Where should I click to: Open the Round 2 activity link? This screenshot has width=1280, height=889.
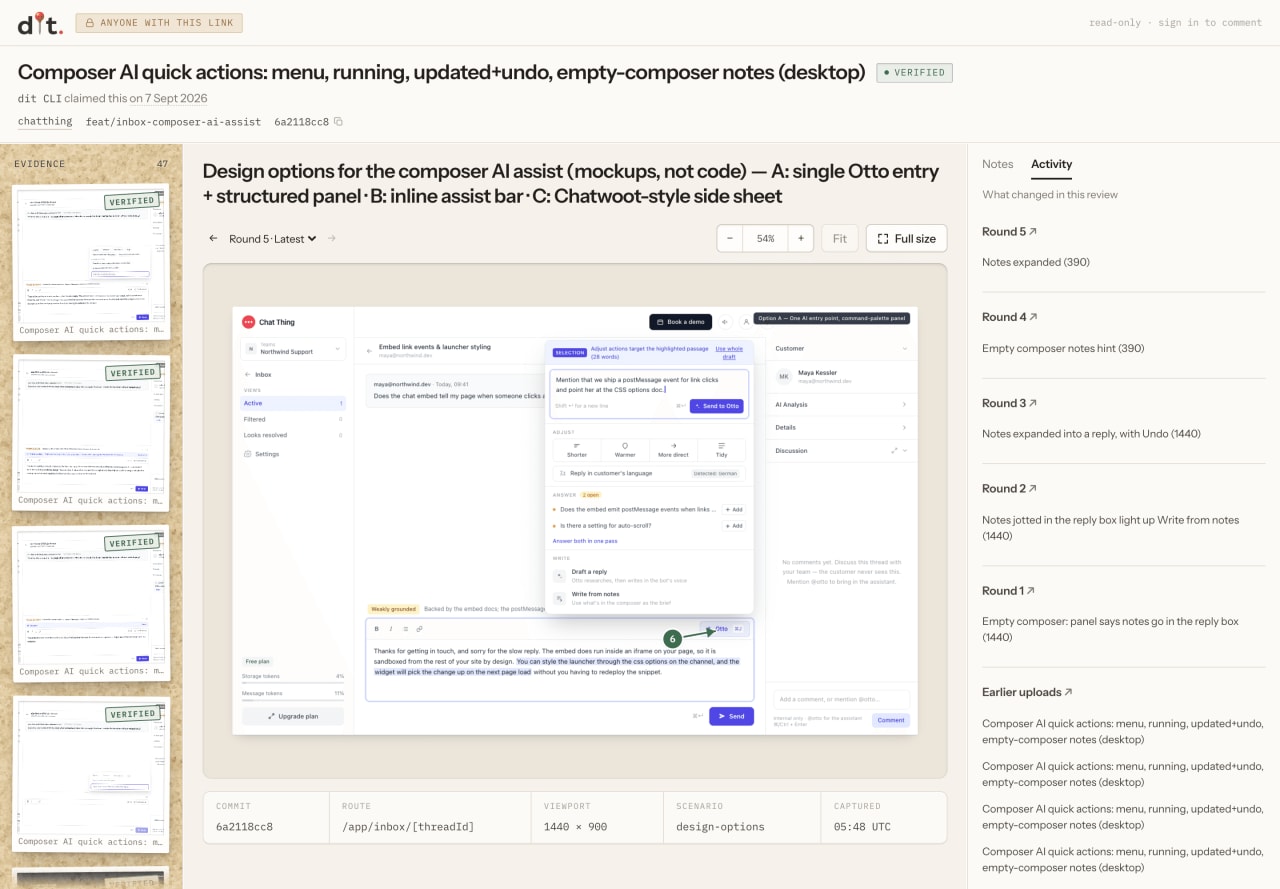(1009, 489)
